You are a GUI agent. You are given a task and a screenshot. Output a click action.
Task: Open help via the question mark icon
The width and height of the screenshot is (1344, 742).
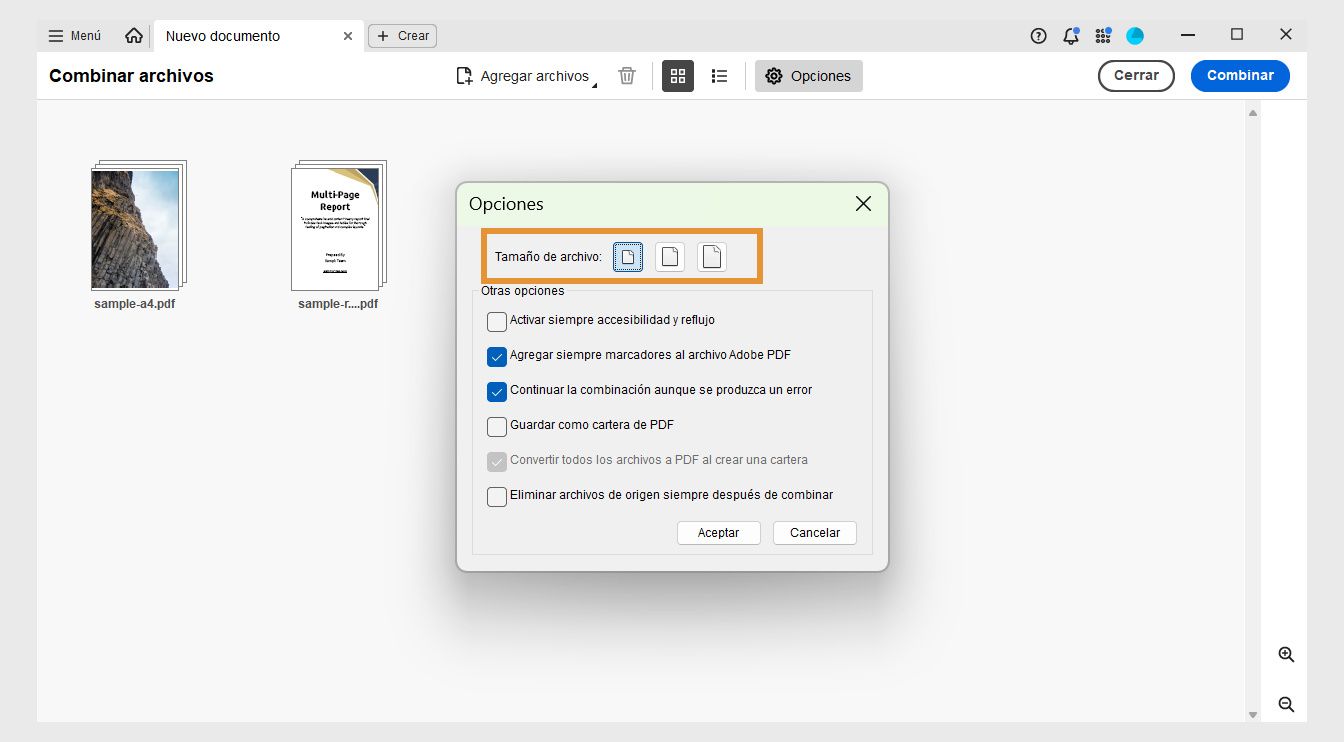tap(1038, 35)
